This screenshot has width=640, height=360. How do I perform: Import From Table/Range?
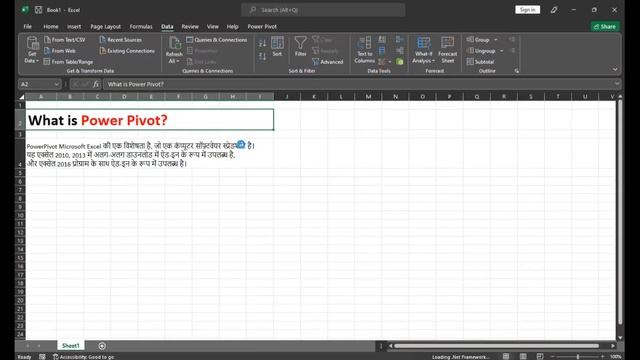pos(68,62)
